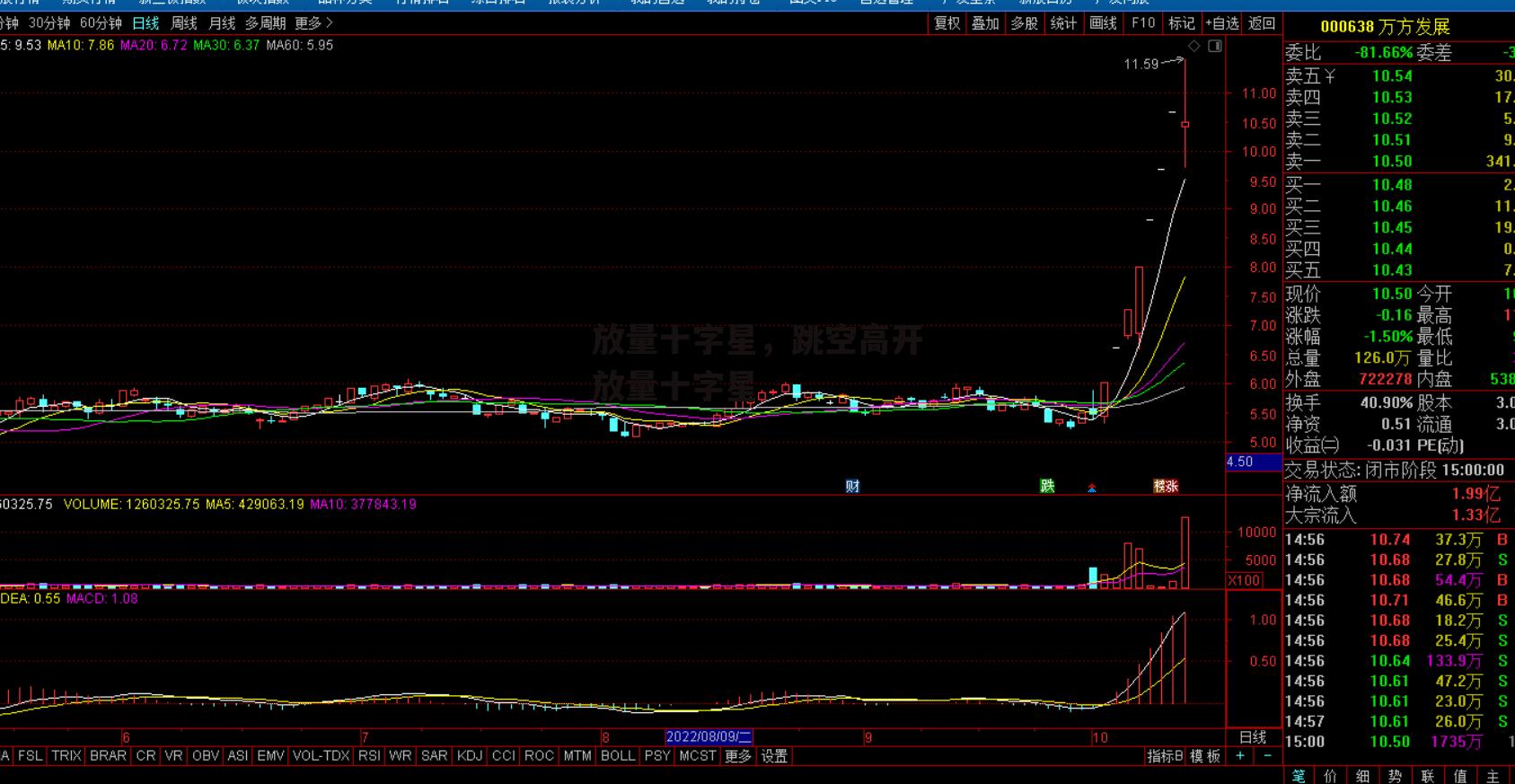Click the 4.50 price axis marker

(1254, 462)
